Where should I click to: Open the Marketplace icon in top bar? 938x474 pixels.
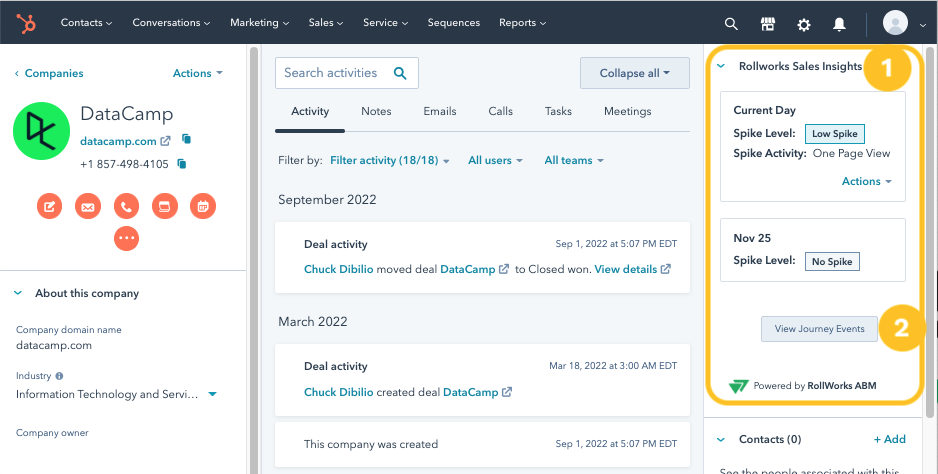767,23
